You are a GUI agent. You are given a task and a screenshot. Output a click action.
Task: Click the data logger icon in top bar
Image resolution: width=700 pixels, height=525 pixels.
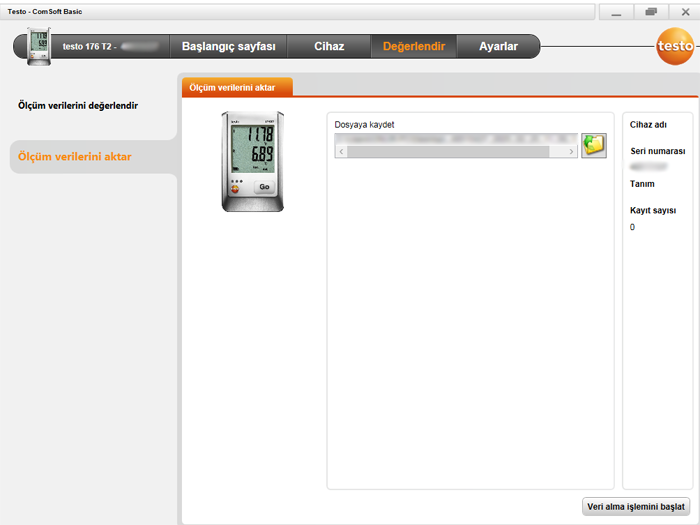click(x=40, y=47)
